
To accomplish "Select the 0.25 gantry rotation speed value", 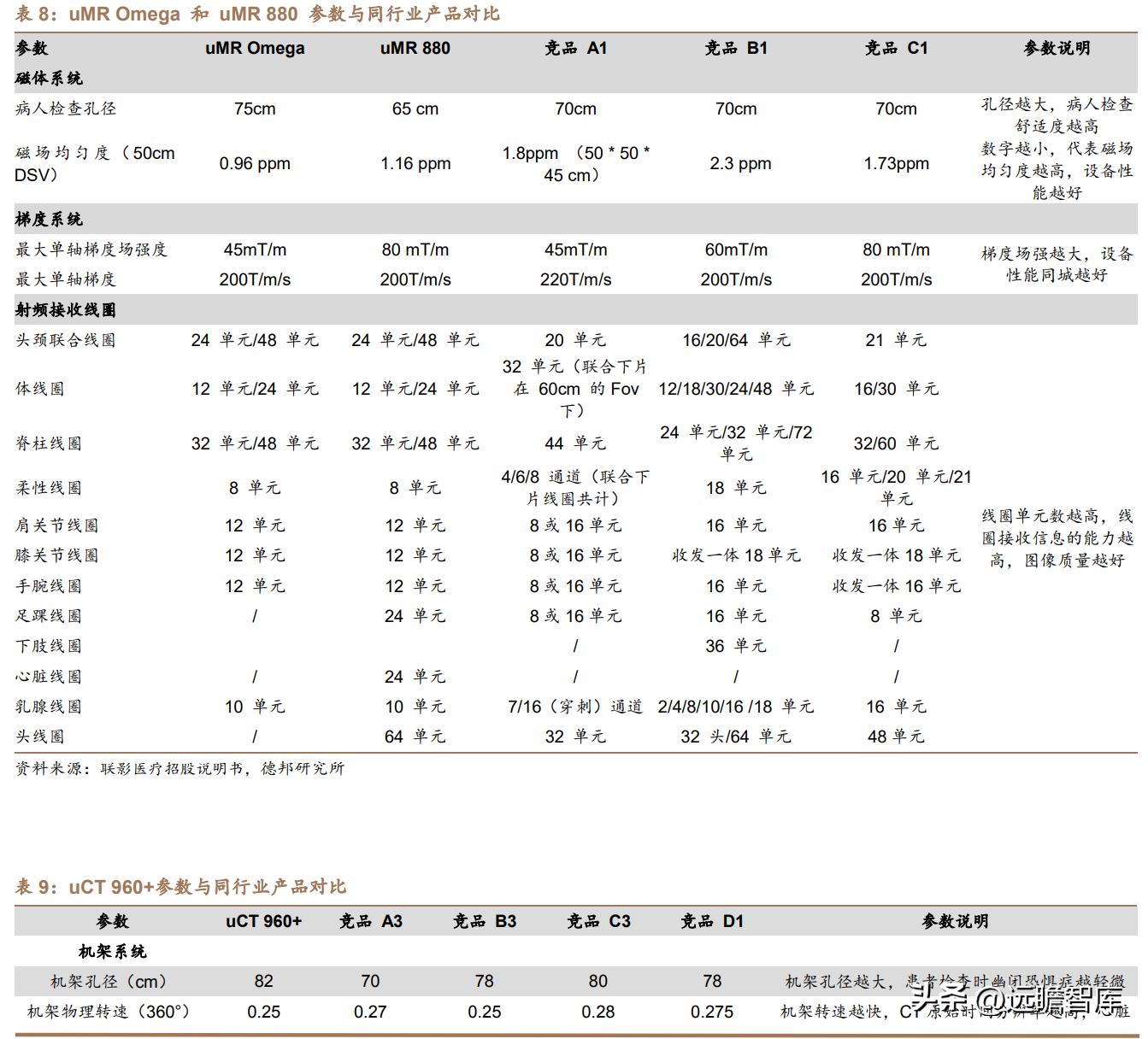I will tap(263, 1013).
